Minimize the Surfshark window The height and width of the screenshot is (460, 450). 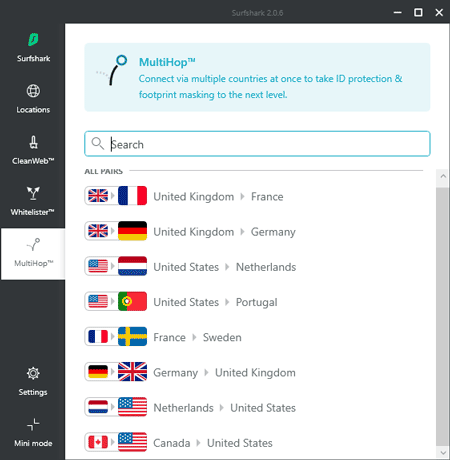397,13
